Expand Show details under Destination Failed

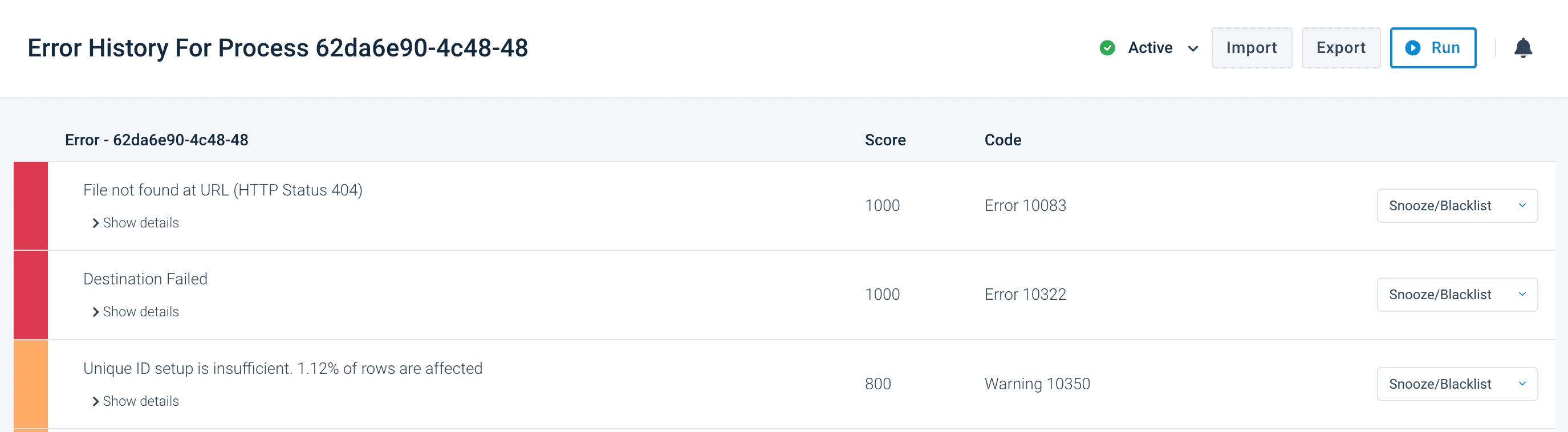tap(135, 312)
